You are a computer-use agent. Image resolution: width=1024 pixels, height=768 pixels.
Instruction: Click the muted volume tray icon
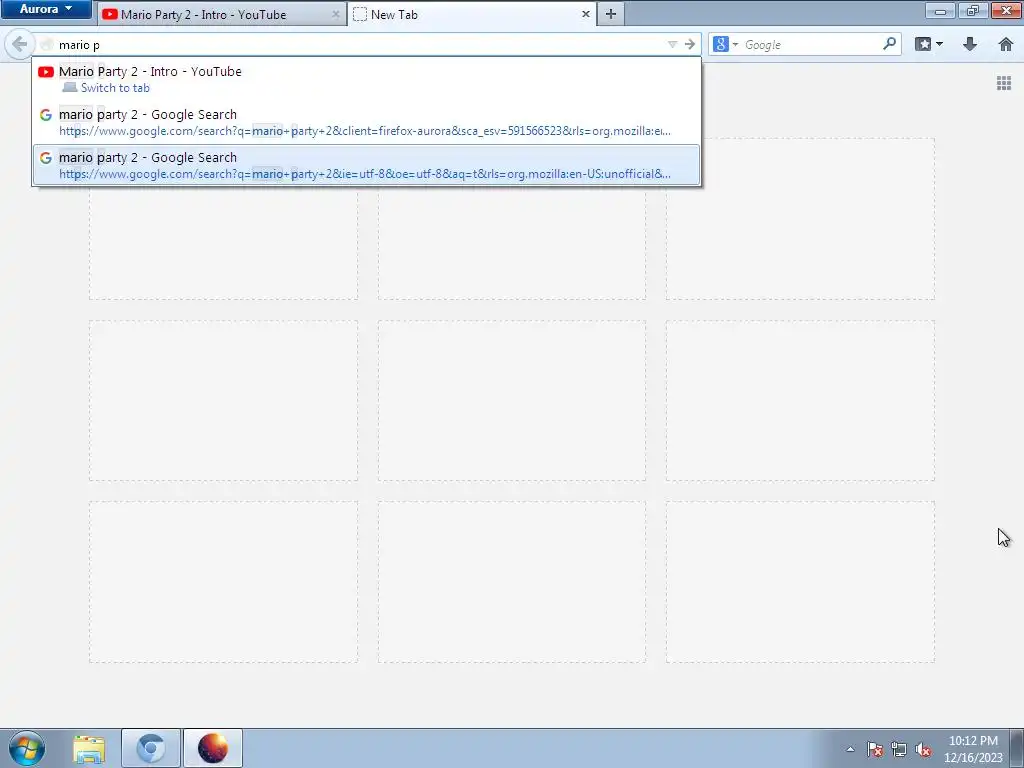tap(923, 750)
